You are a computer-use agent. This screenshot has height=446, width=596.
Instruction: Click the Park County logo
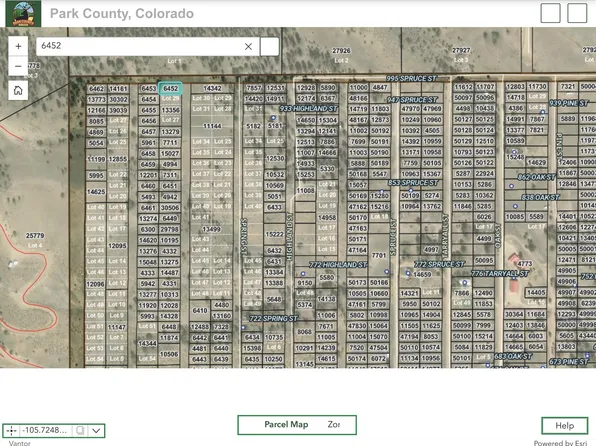(x=23, y=13)
